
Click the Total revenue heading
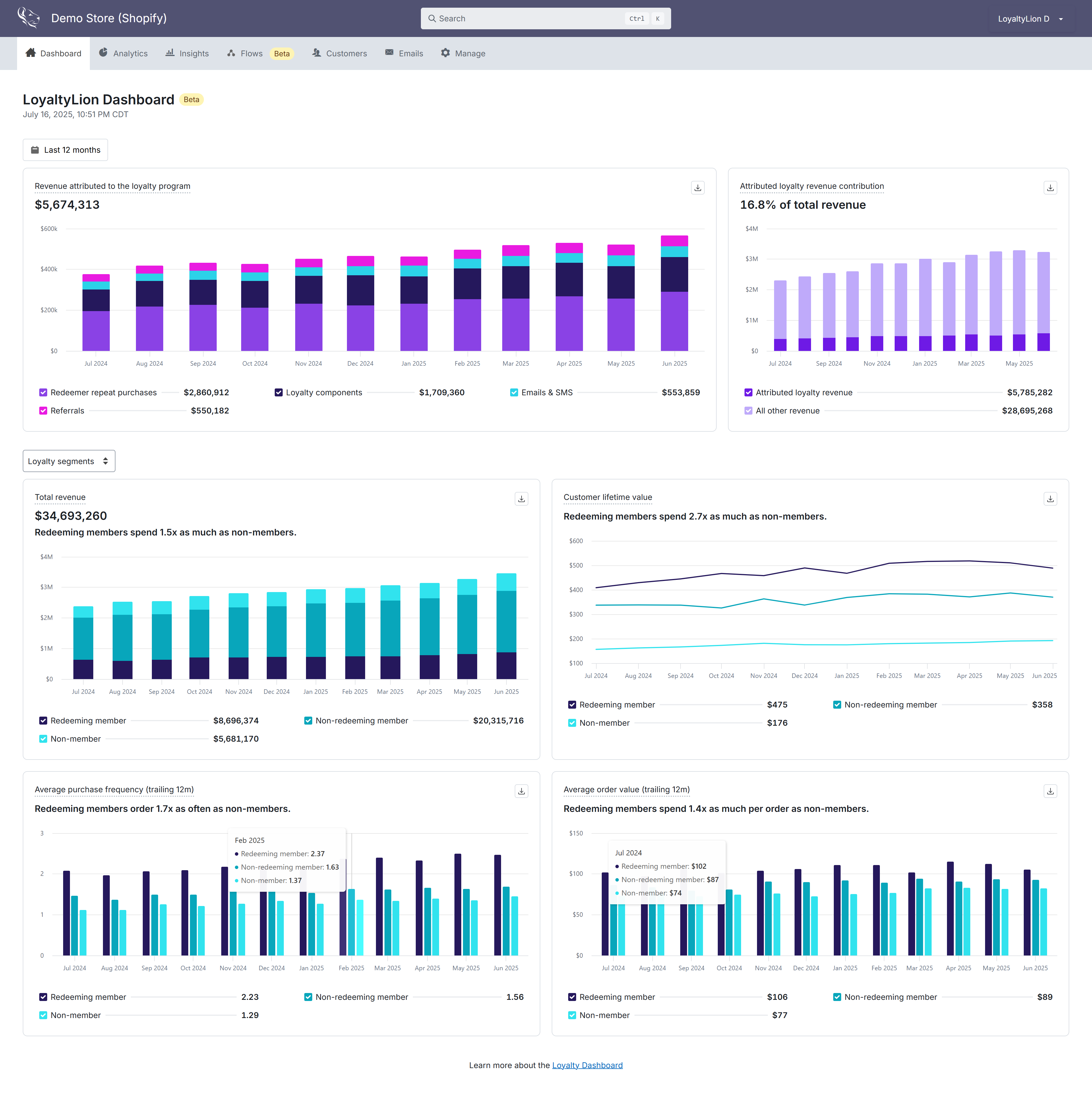60,498
